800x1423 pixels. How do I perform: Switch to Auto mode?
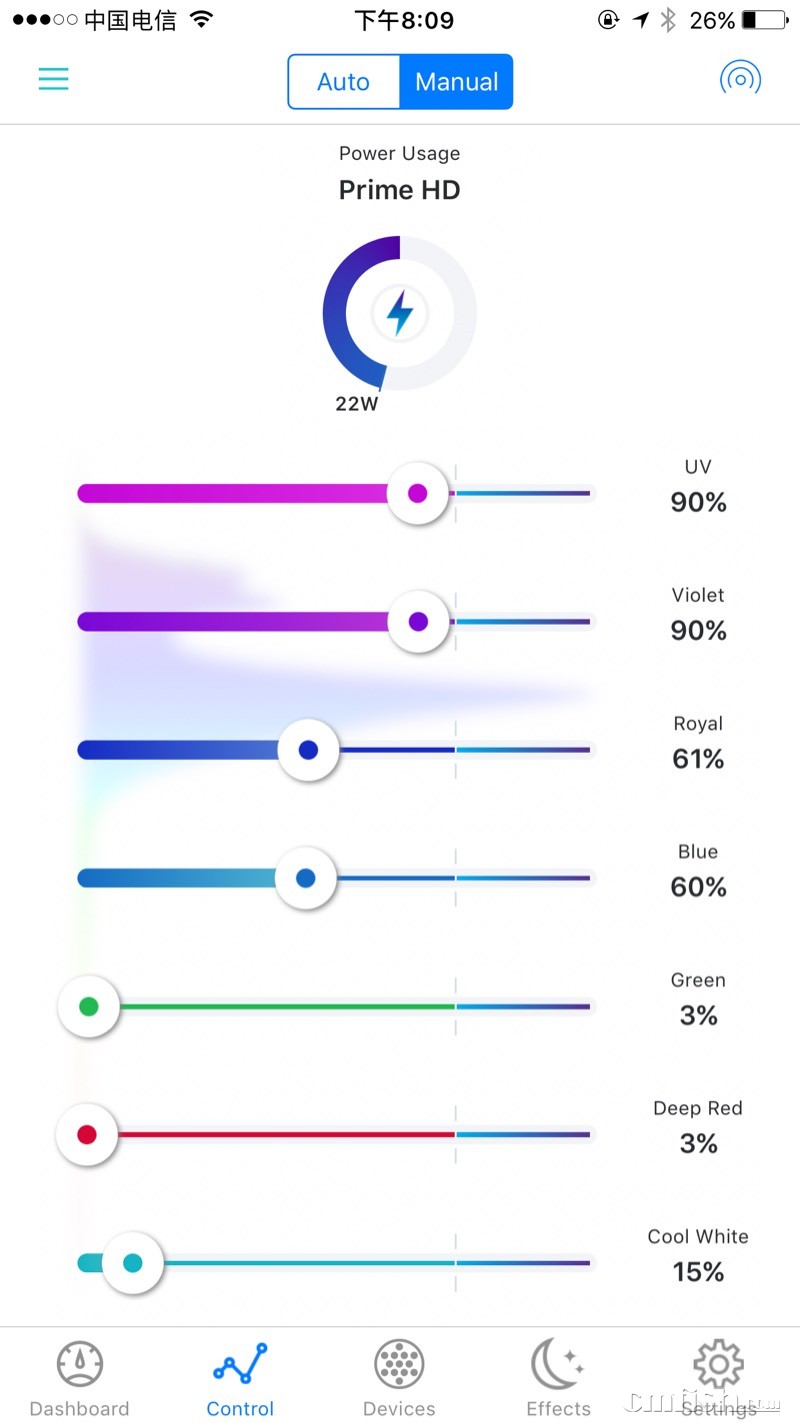coord(343,82)
